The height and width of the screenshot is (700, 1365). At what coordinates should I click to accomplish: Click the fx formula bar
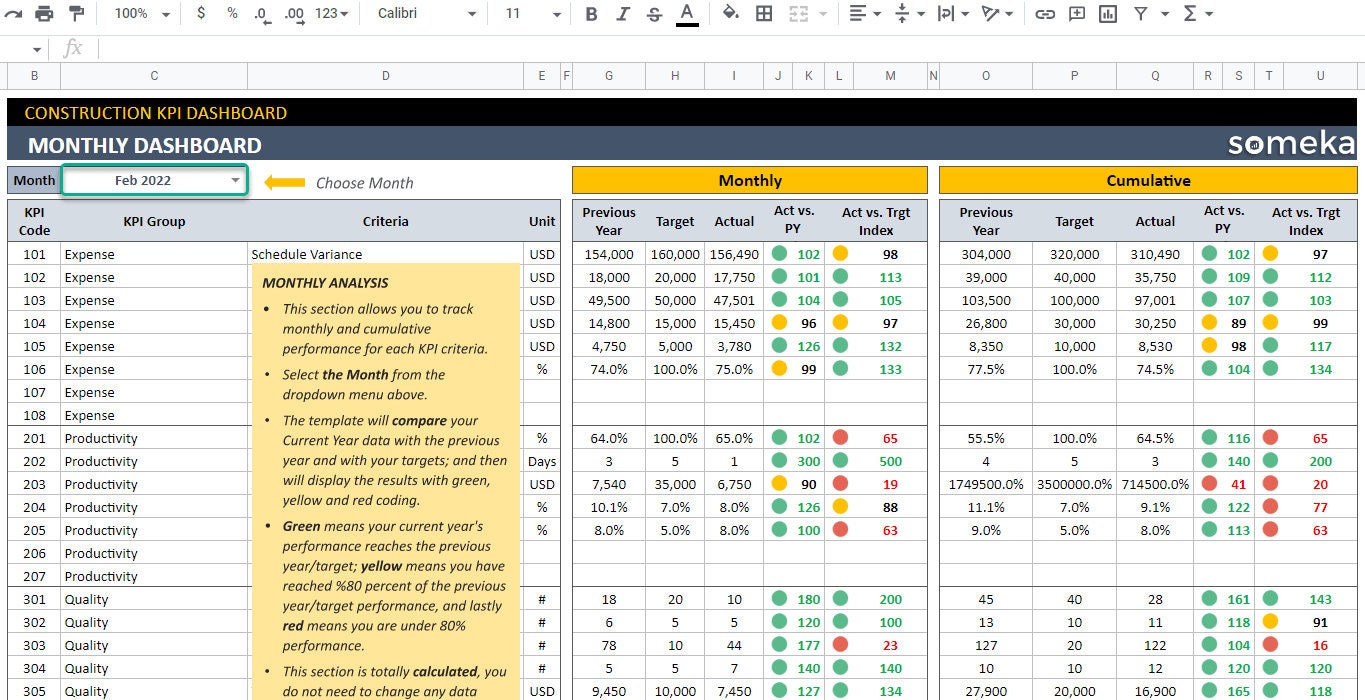[200, 47]
